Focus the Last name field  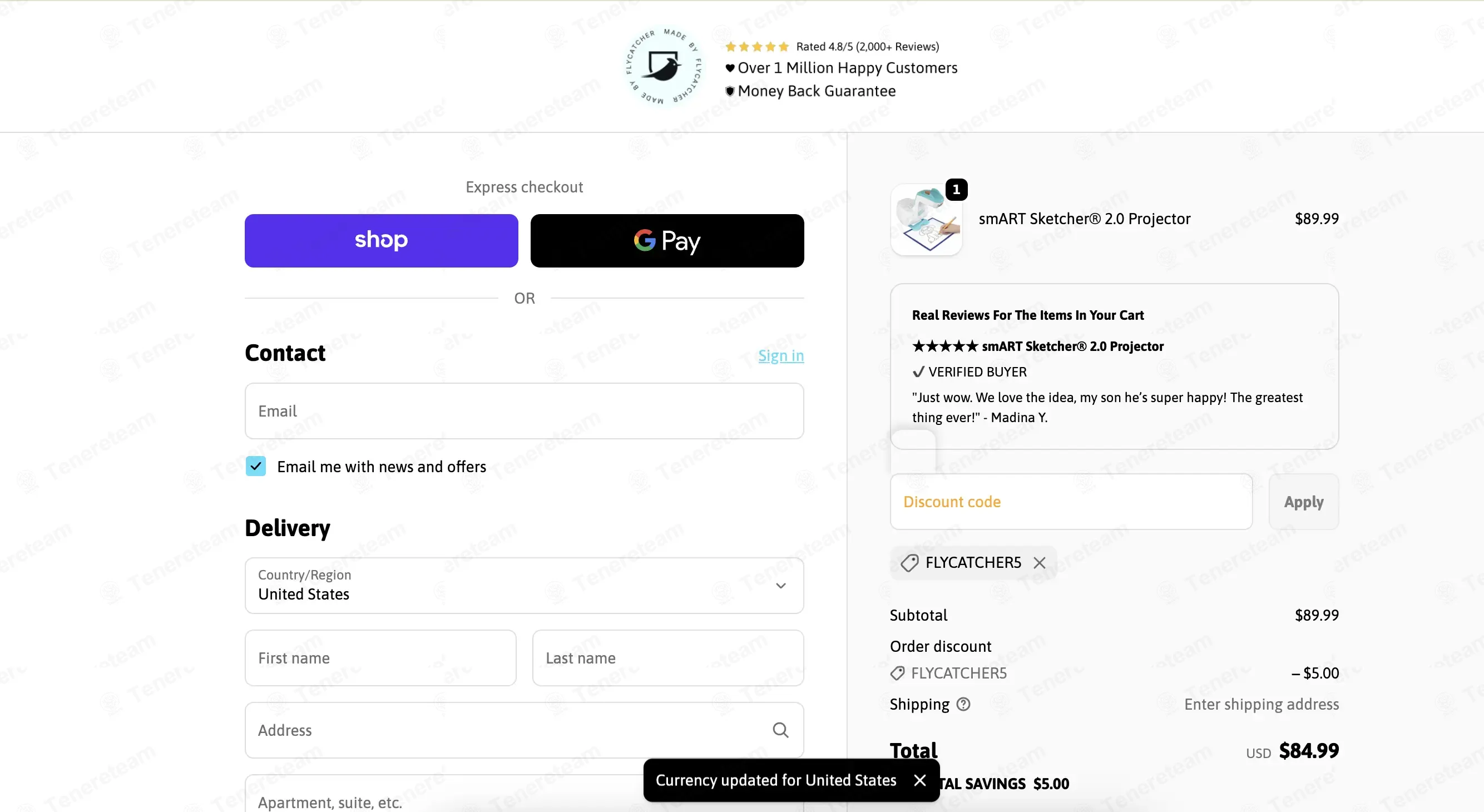668,657
